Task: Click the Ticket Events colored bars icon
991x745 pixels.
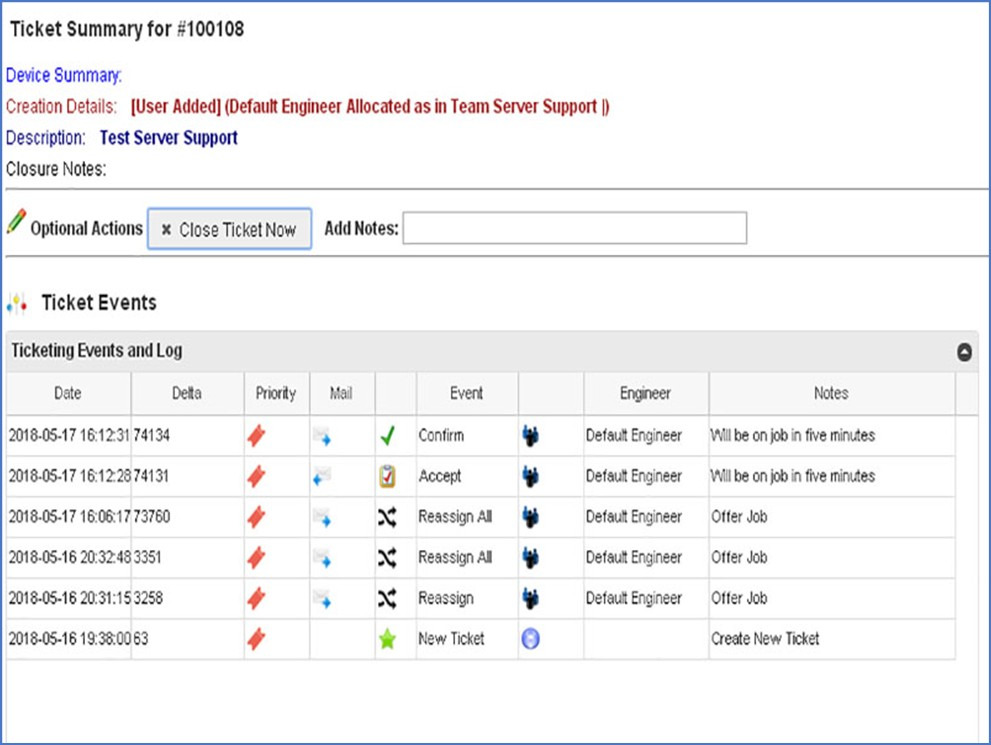Action: click(17, 303)
